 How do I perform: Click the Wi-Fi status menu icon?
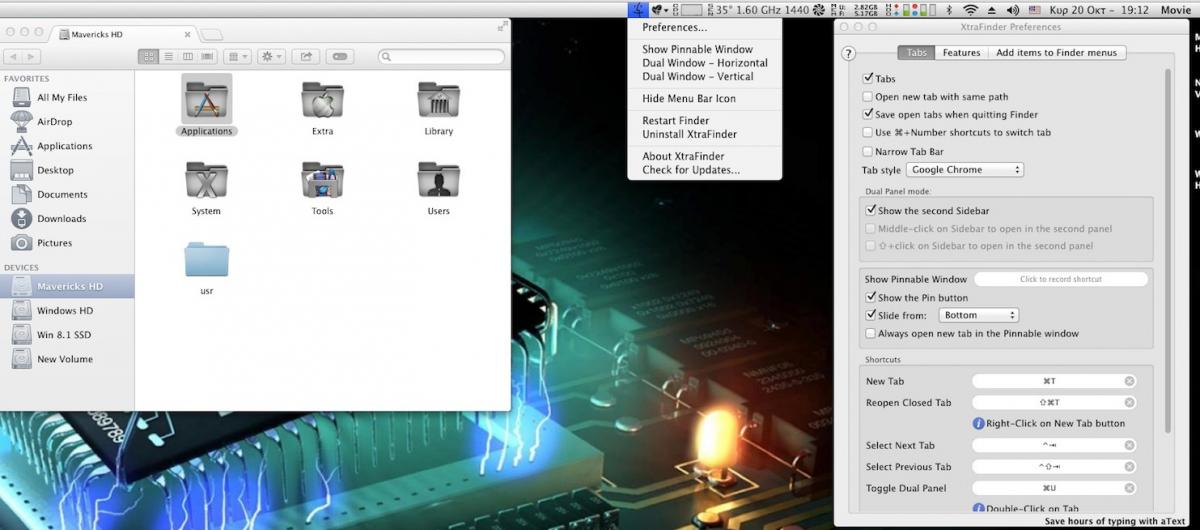(969, 10)
